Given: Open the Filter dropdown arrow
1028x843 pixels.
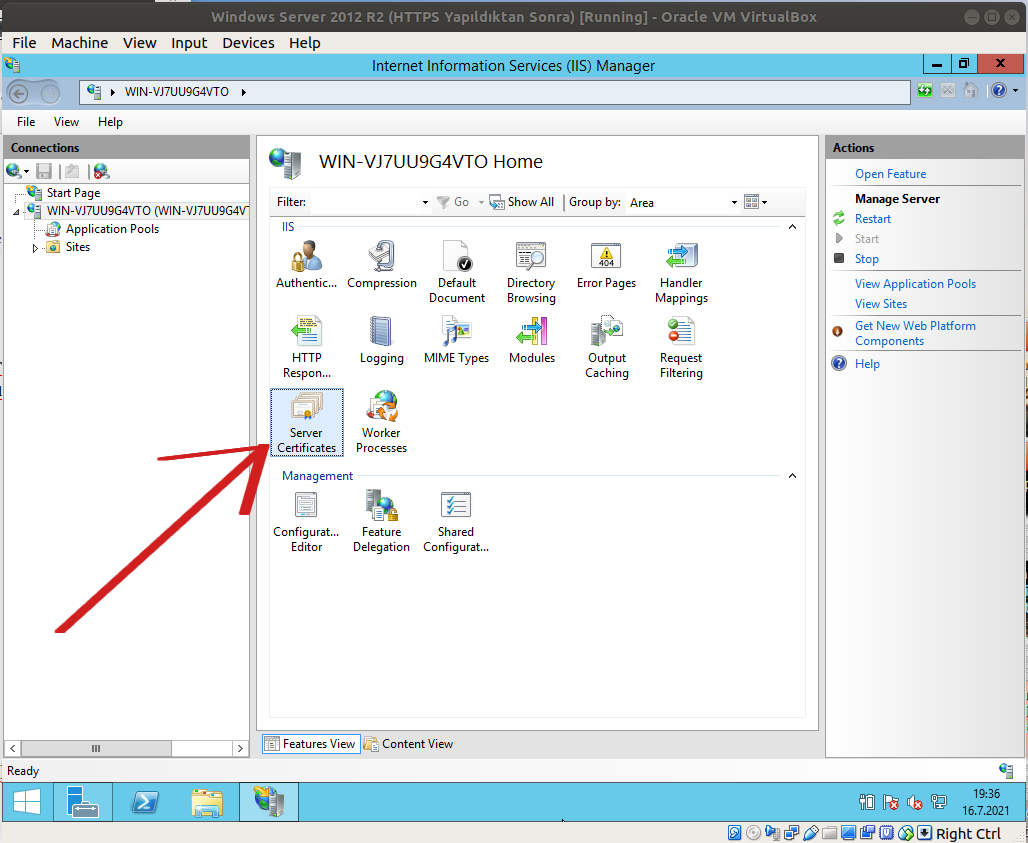Looking at the screenshot, I should coord(425,203).
